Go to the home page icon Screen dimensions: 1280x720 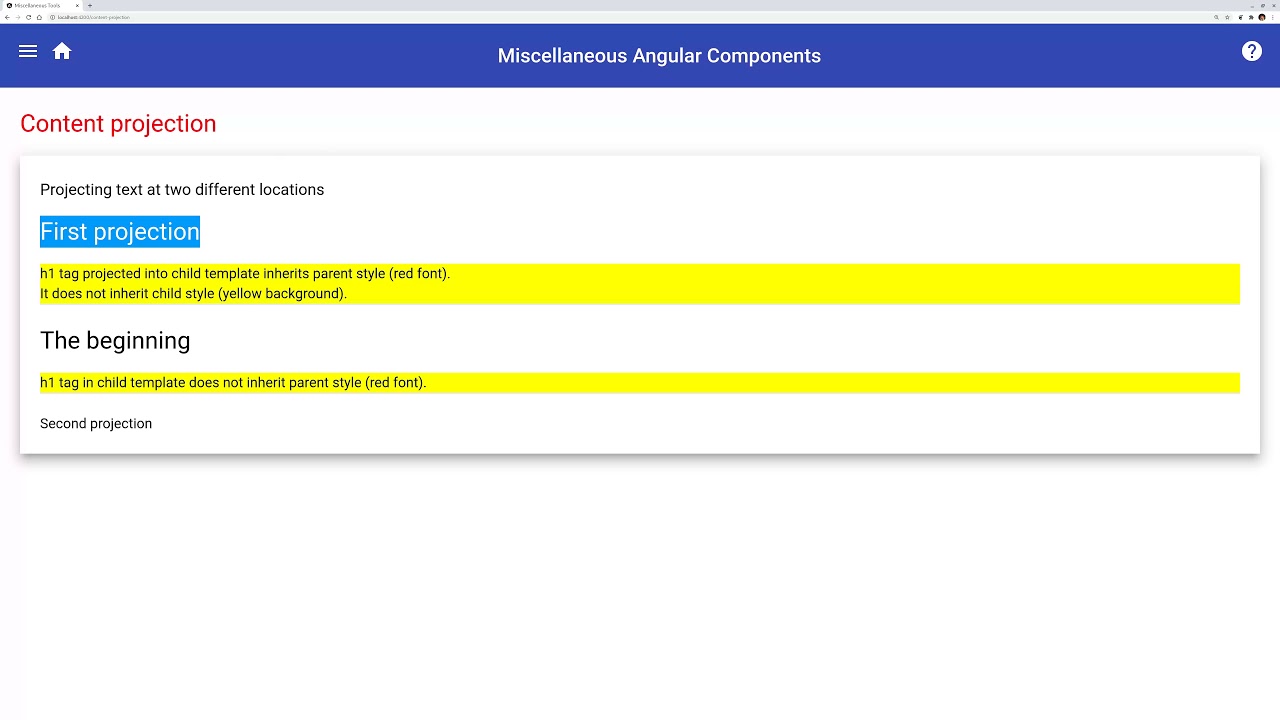62,51
